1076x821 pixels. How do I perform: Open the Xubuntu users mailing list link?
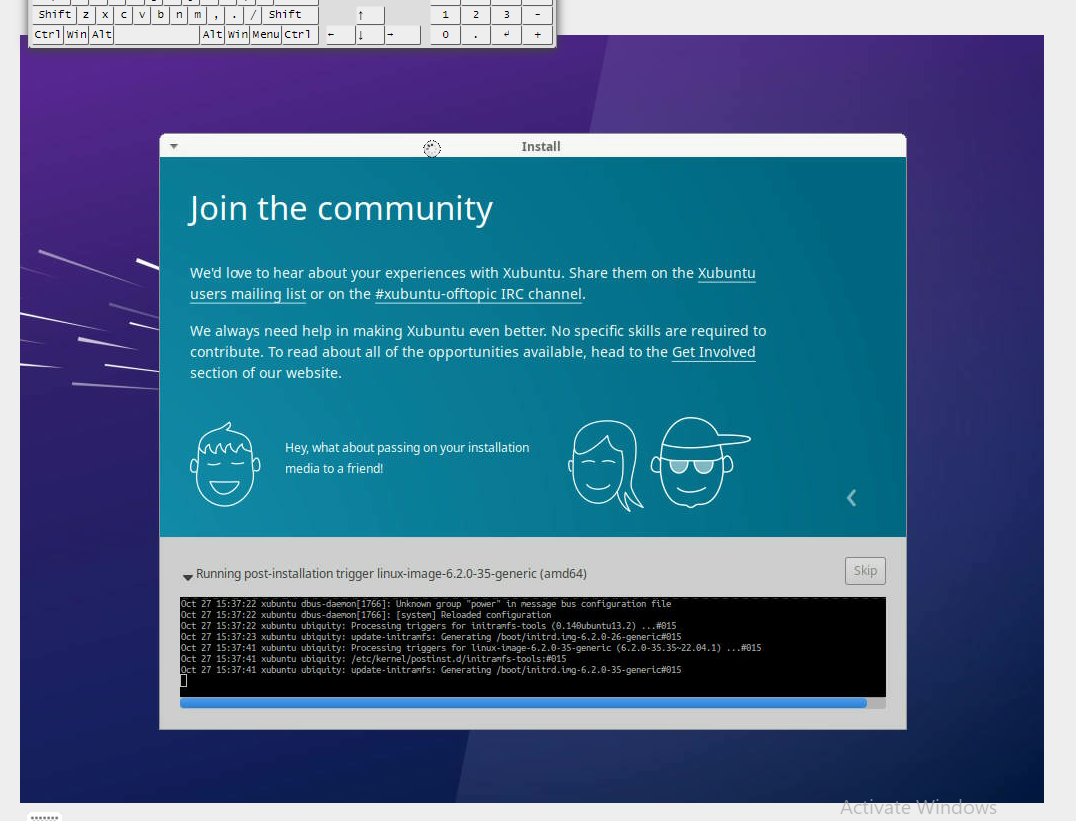(248, 294)
